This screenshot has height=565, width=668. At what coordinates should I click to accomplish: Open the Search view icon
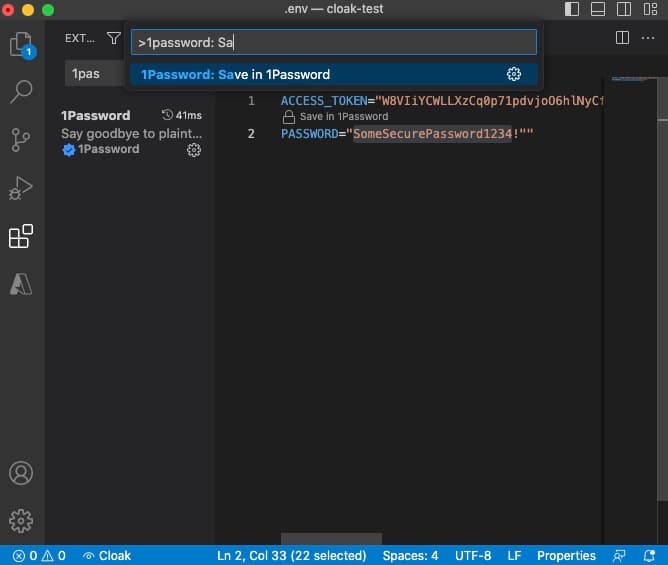coord(21,92)
